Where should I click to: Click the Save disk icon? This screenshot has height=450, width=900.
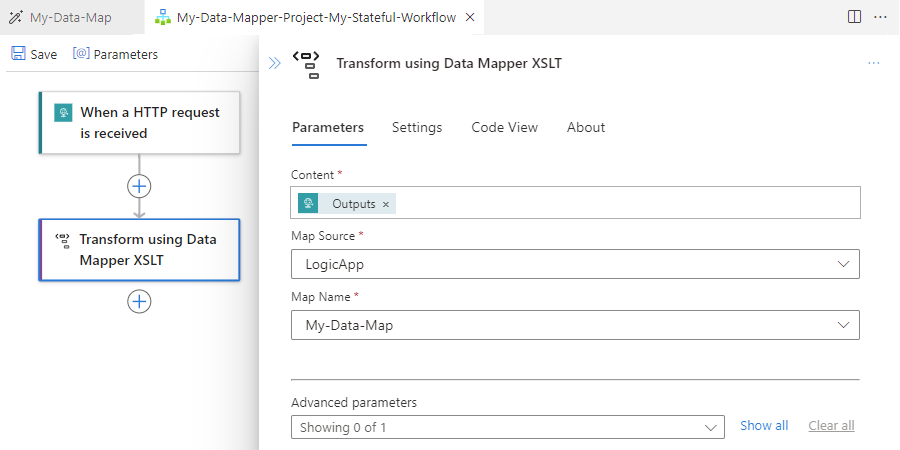tap(19, 54)
